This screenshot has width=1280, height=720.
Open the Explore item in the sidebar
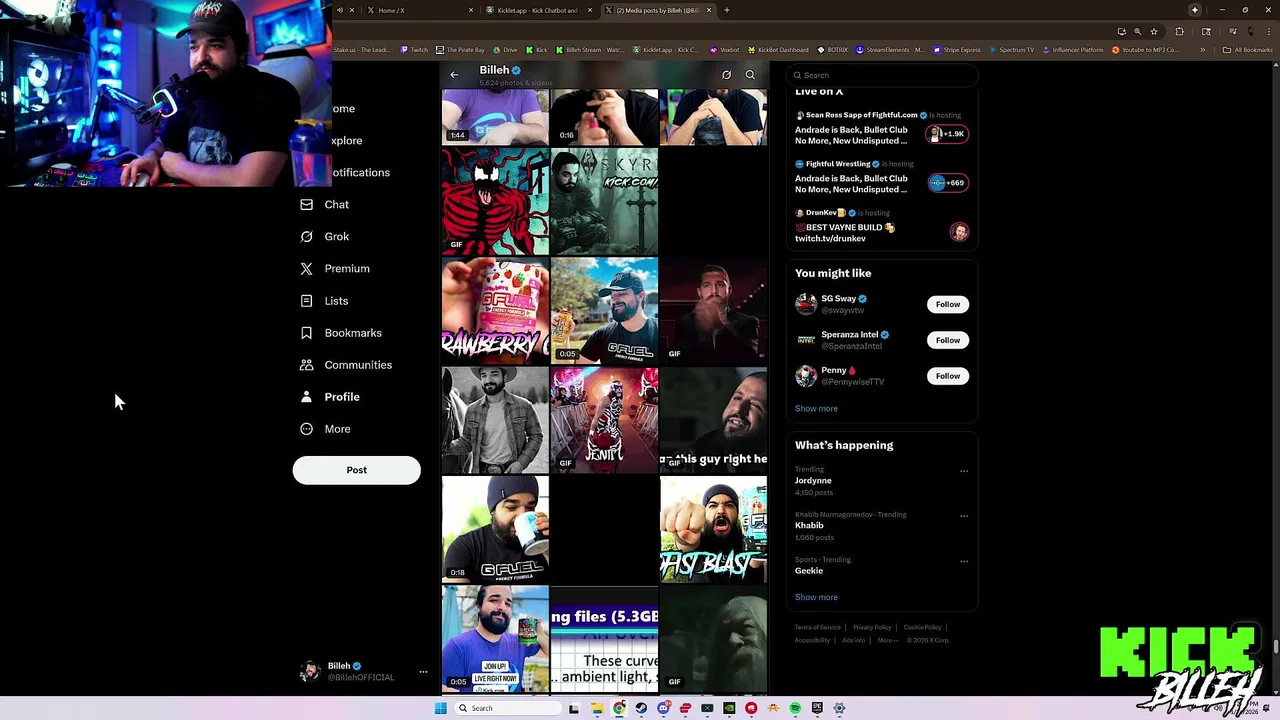pos(347,141)
